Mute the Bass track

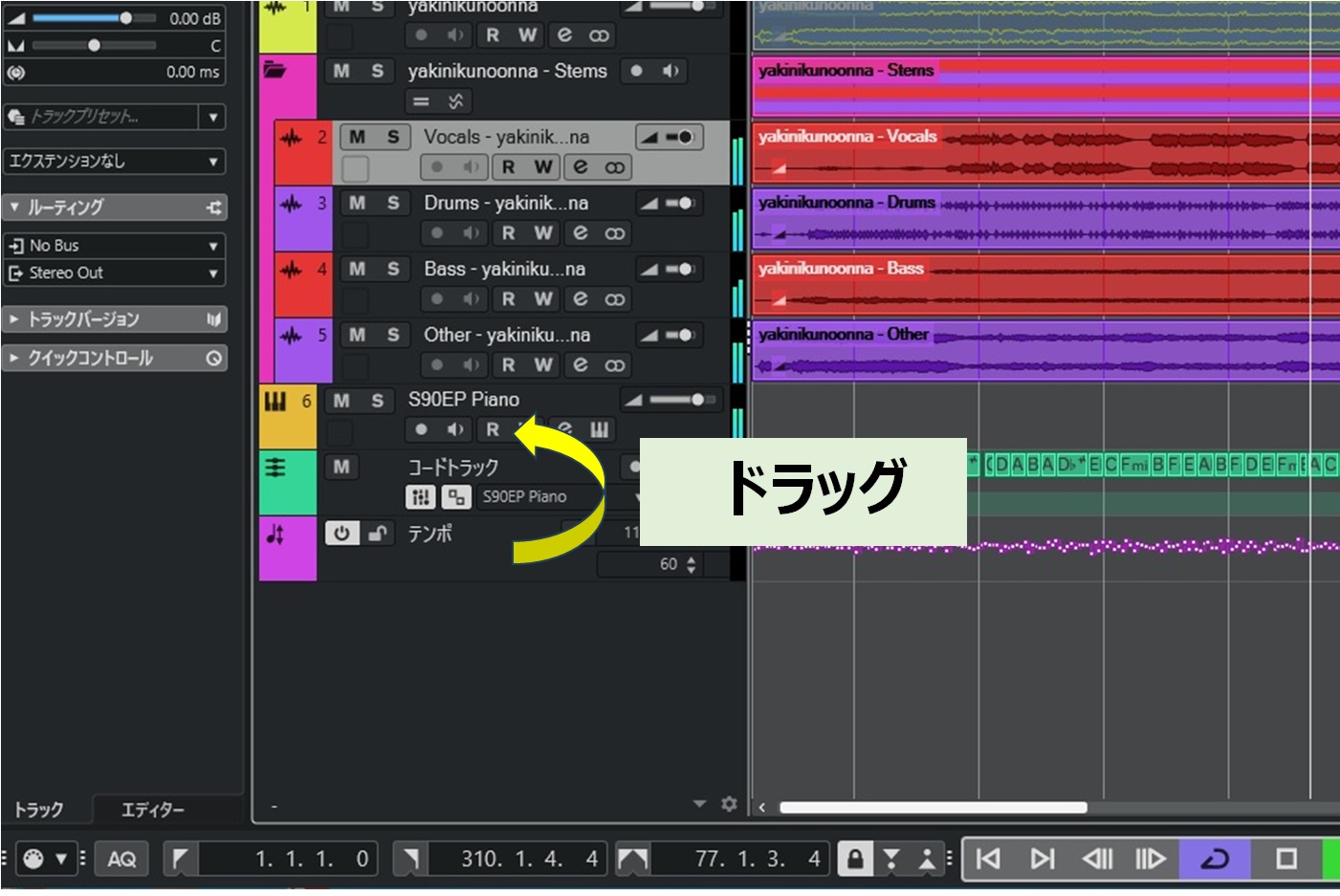coord(357,270)
